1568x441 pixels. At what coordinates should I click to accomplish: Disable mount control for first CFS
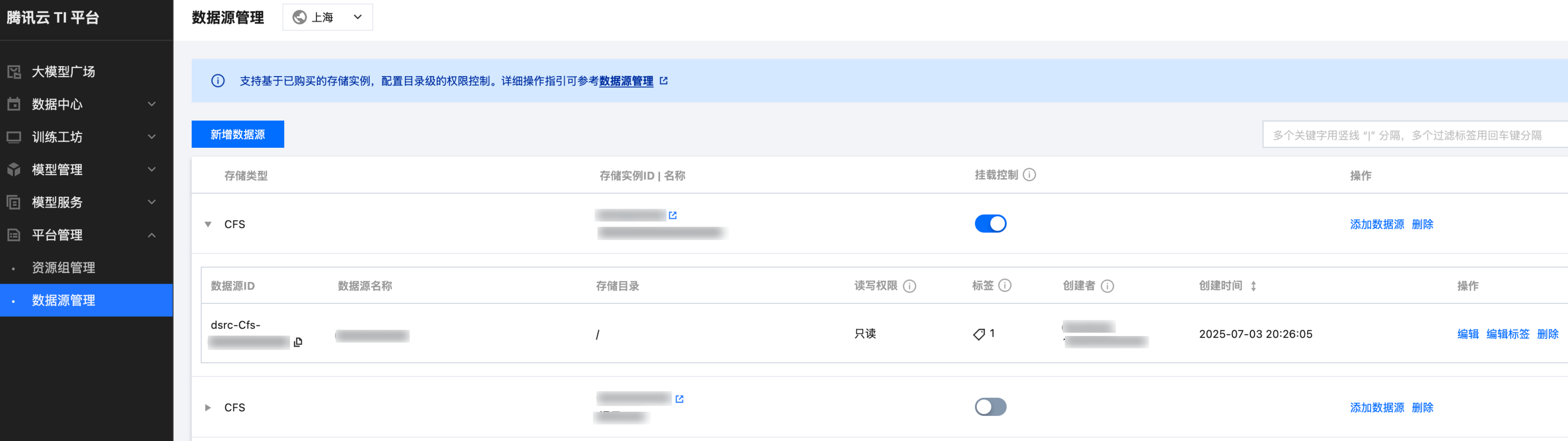pos(990,224)
